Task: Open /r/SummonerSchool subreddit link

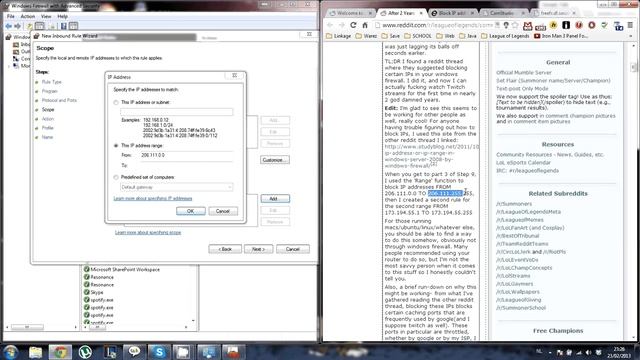Action: [521, 308]
